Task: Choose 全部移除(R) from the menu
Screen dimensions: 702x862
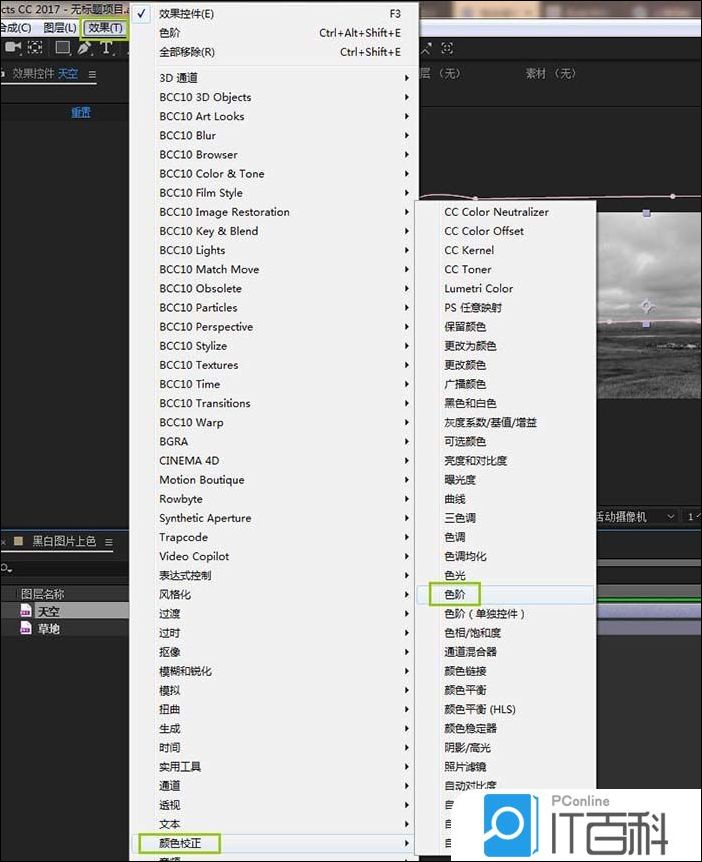Action: [x=273, y=52]
